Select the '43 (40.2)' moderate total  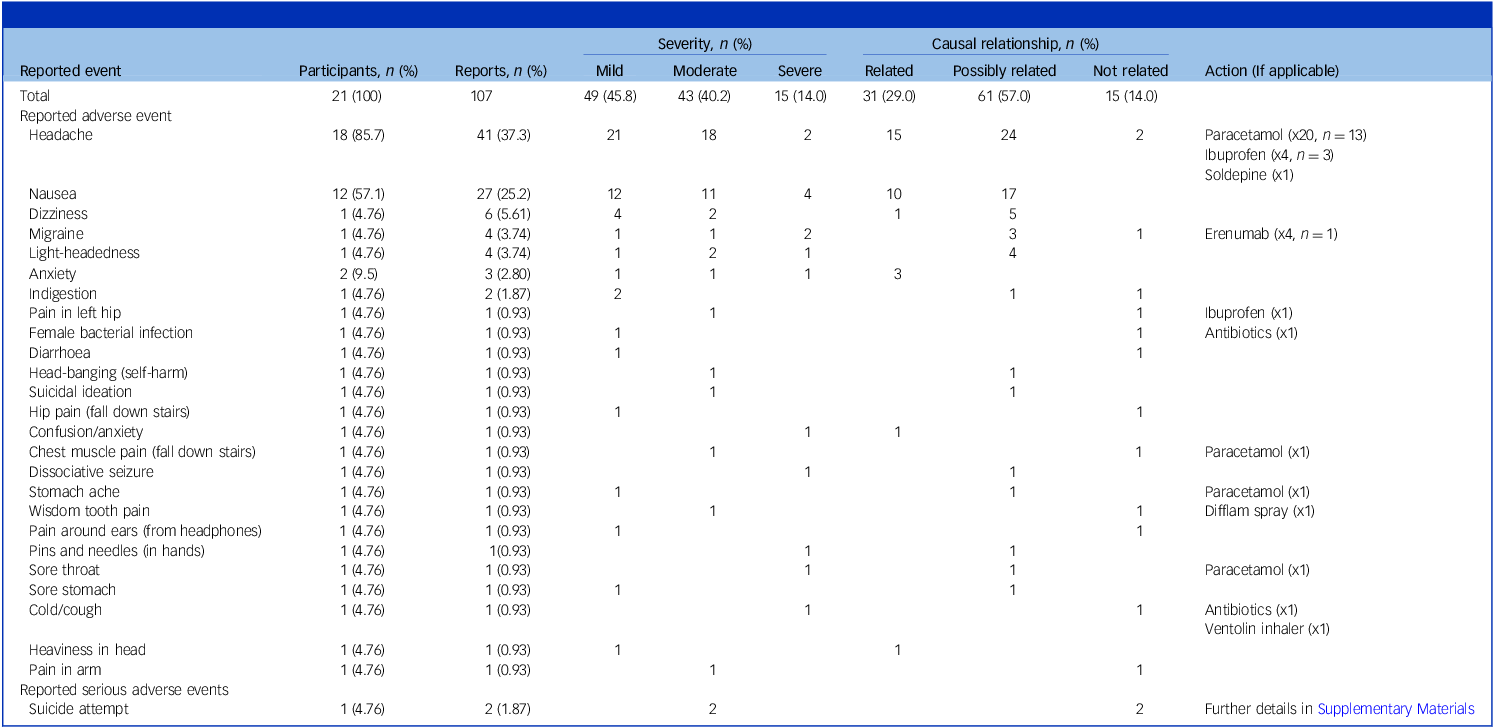coord(704,96)
